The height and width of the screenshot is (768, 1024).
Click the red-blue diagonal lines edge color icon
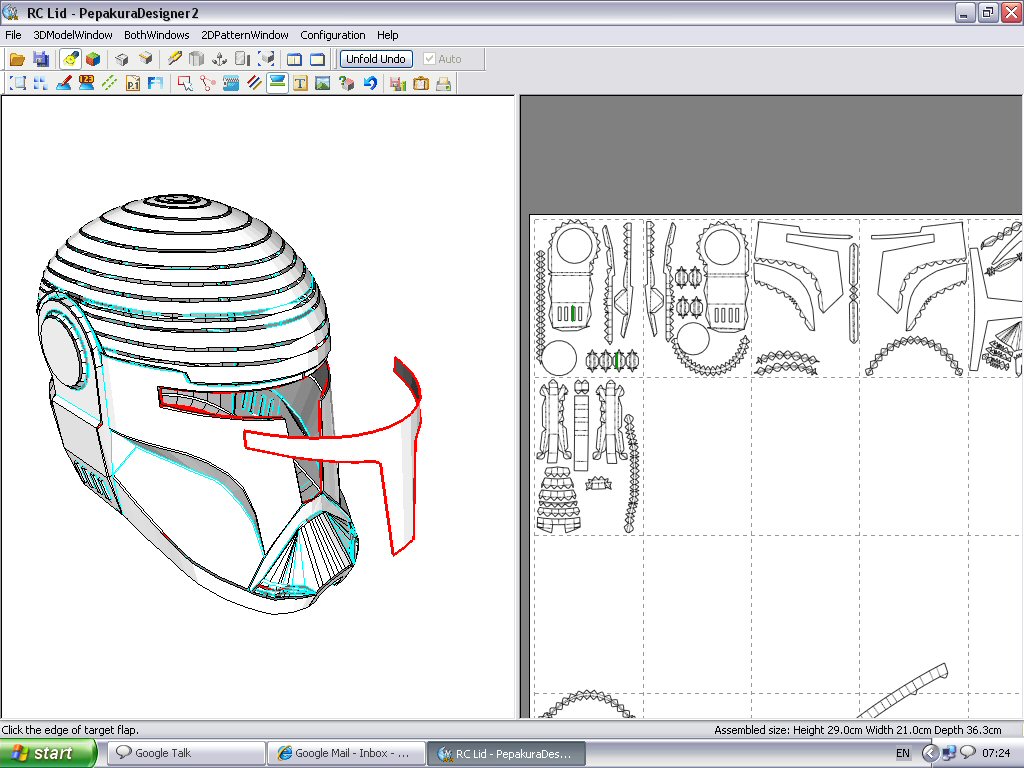pos(254,84)
